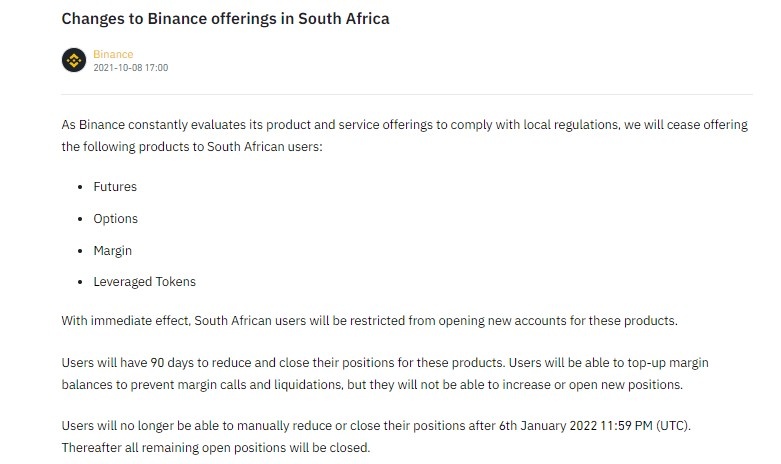The image size is (781, 464).
Task: Select the Options list item
Action: (x=115, y=219)
